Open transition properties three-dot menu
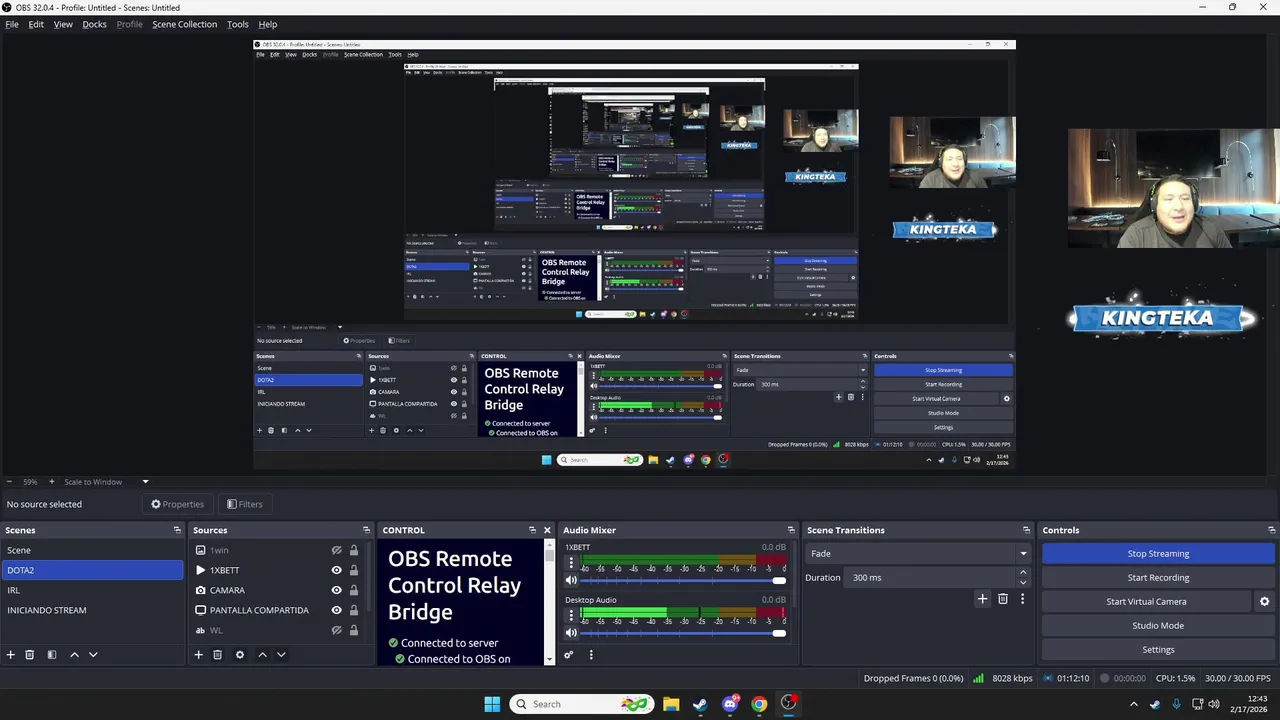This screenshot has height=720, width=1280. coord(1022,599)
